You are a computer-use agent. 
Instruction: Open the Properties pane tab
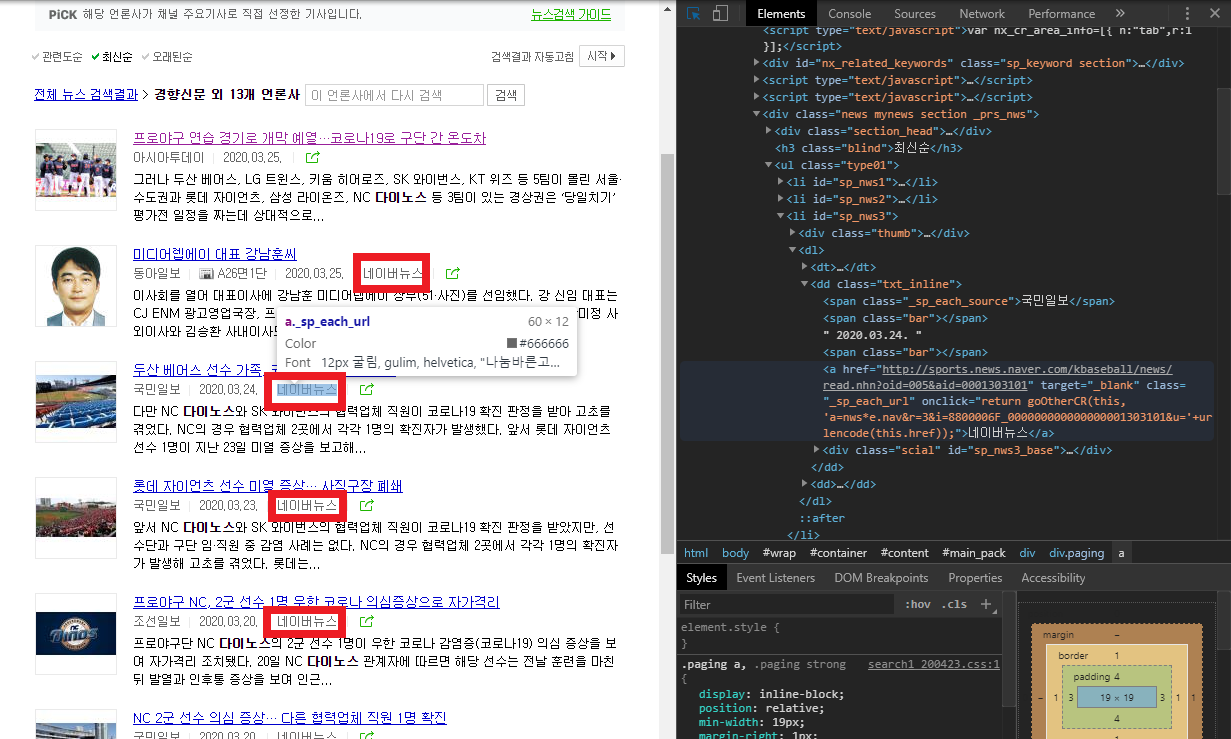click(x=975, y=578)
